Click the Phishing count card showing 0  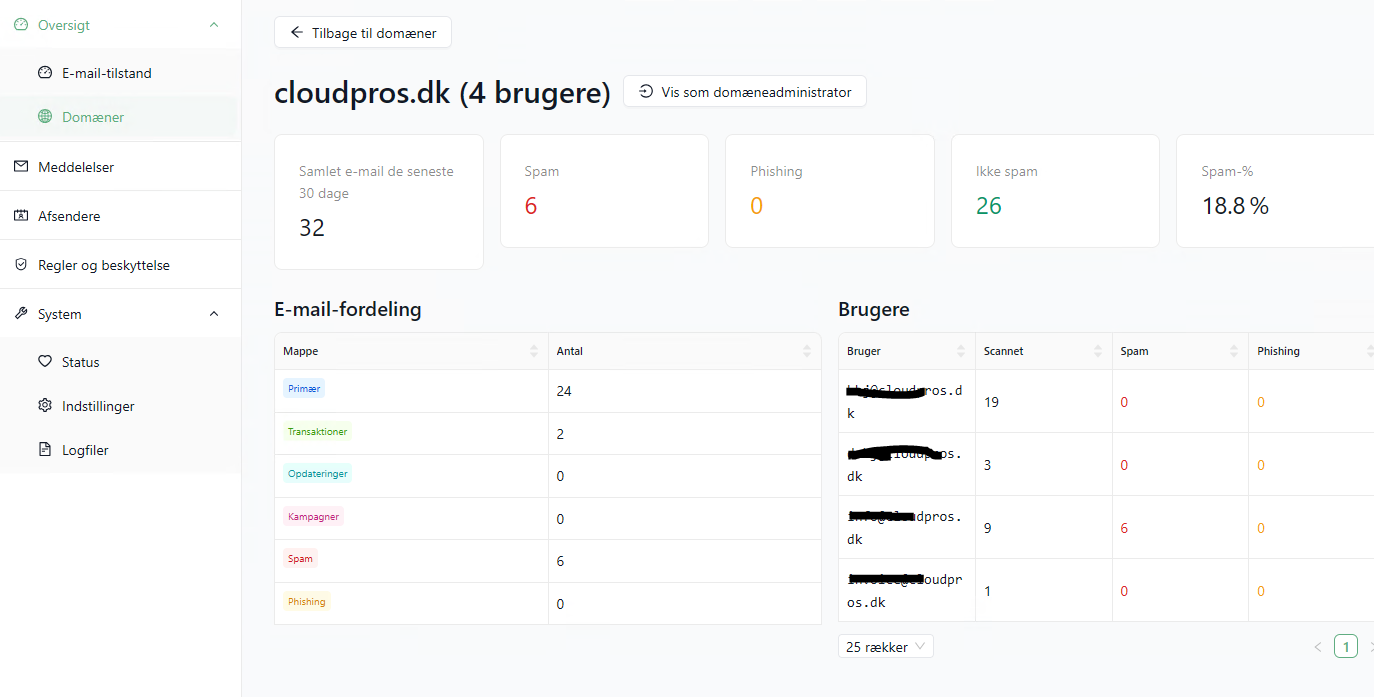tap(830, 191)
